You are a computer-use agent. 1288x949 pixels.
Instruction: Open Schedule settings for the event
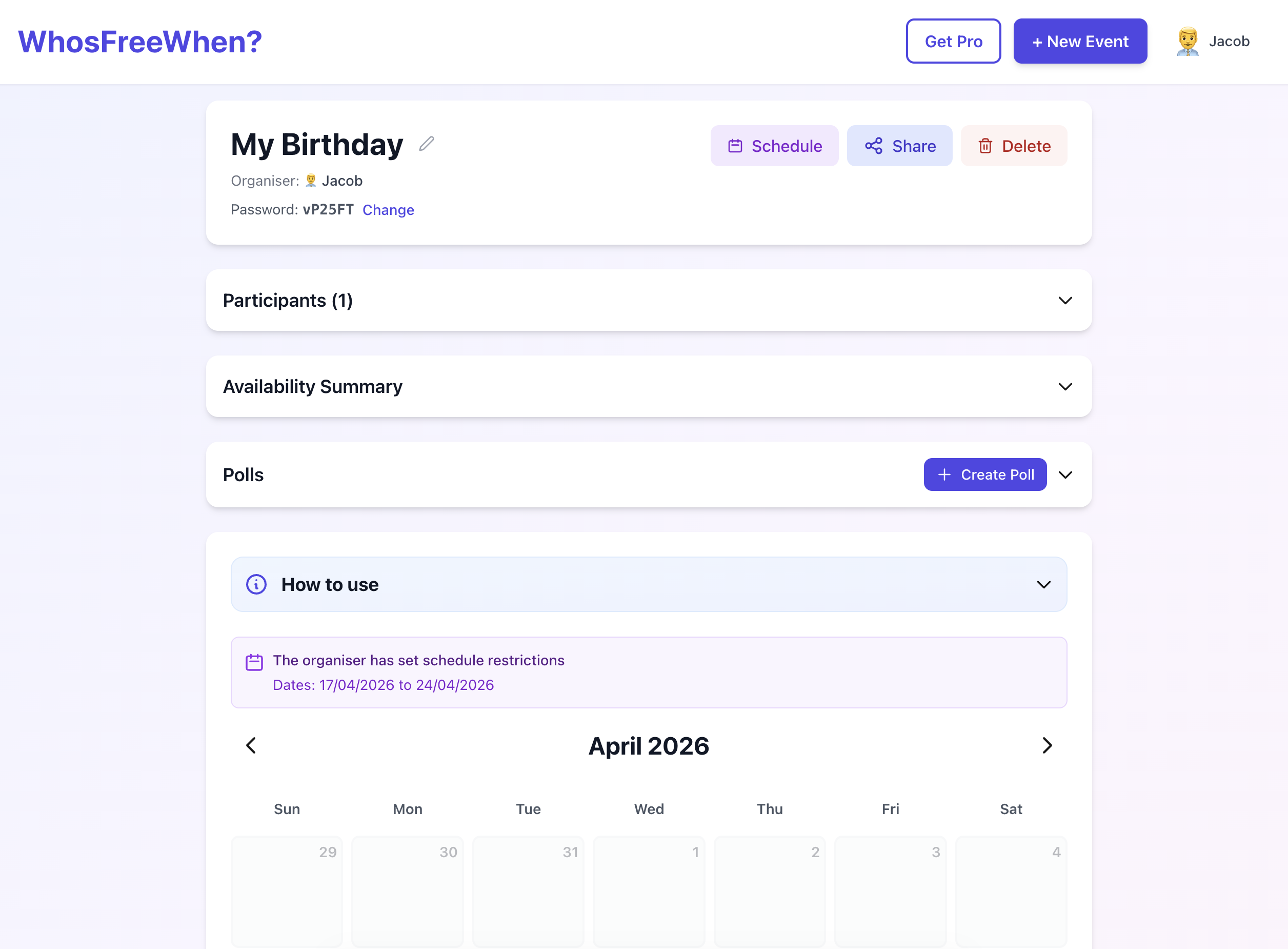coord(774,146)
